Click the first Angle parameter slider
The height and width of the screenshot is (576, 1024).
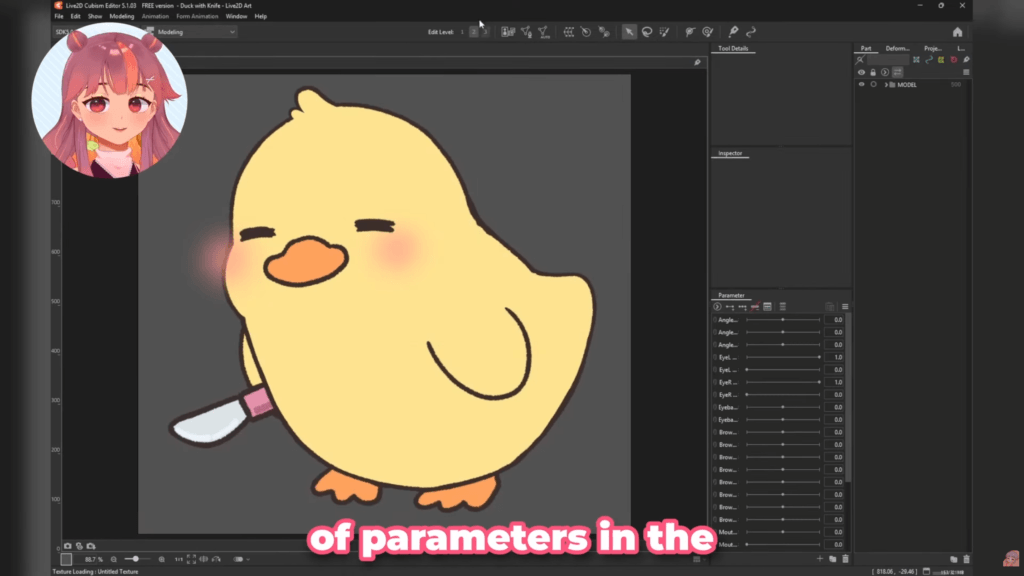coord(783,320)
